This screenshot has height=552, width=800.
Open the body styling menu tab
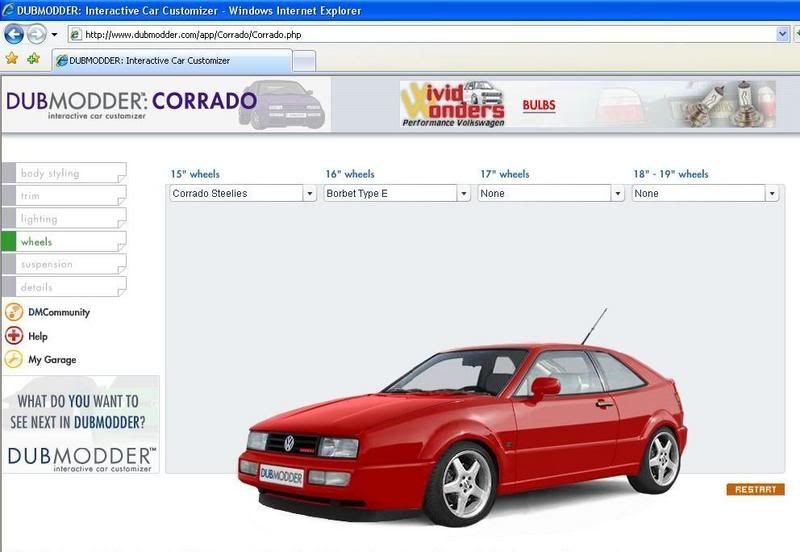tap(65, 173)
